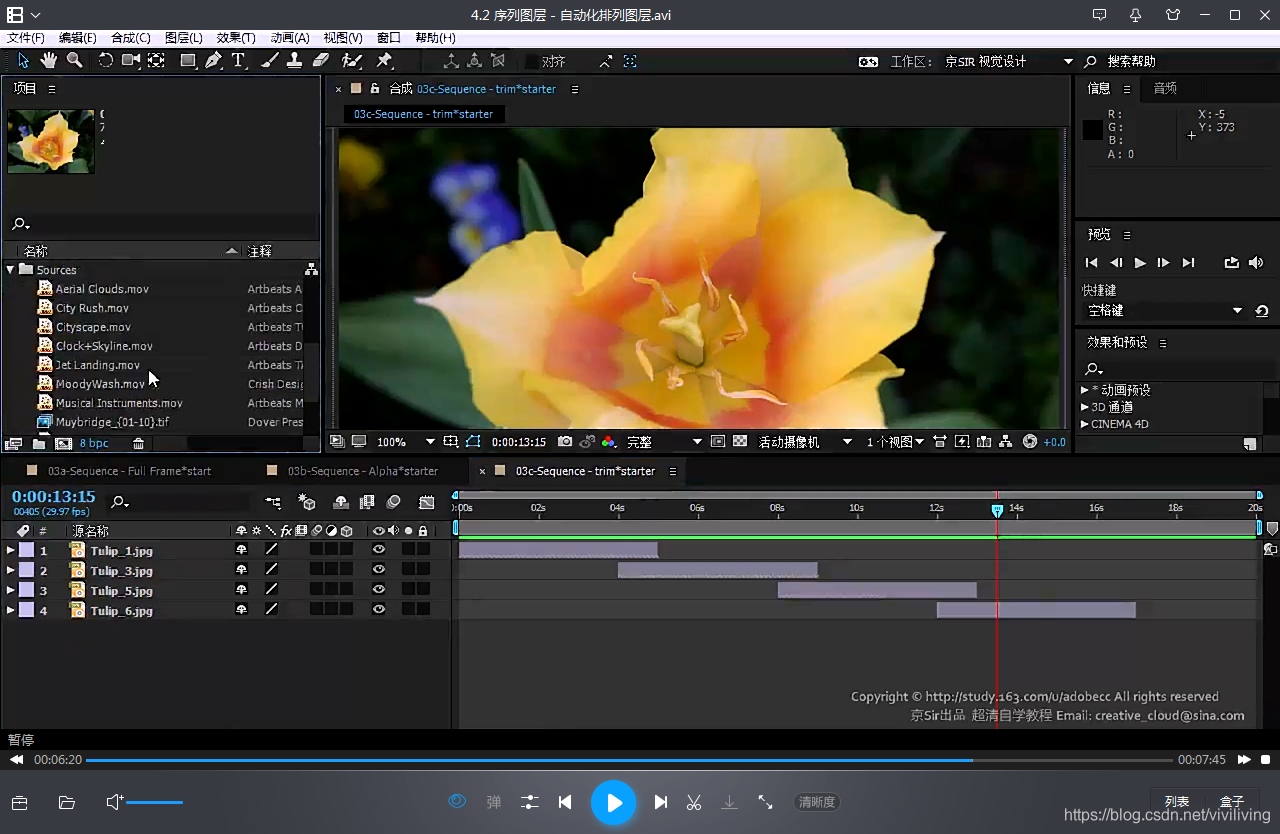Viewport: 1280px width, 834px height.
Task: Open the 效果(T) menu
Action: 236,38
